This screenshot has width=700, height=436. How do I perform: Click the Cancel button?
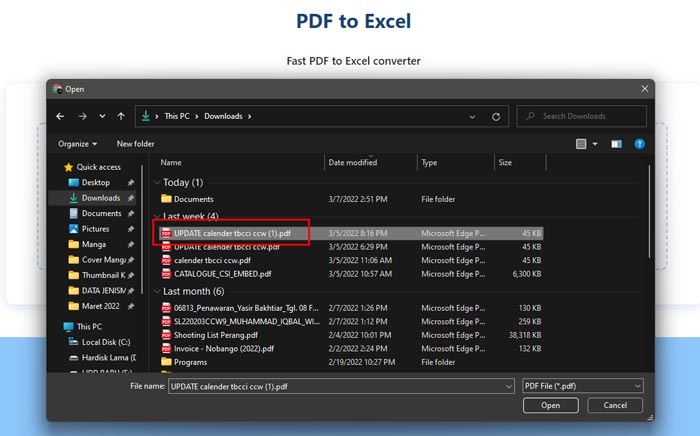[615, 405]
